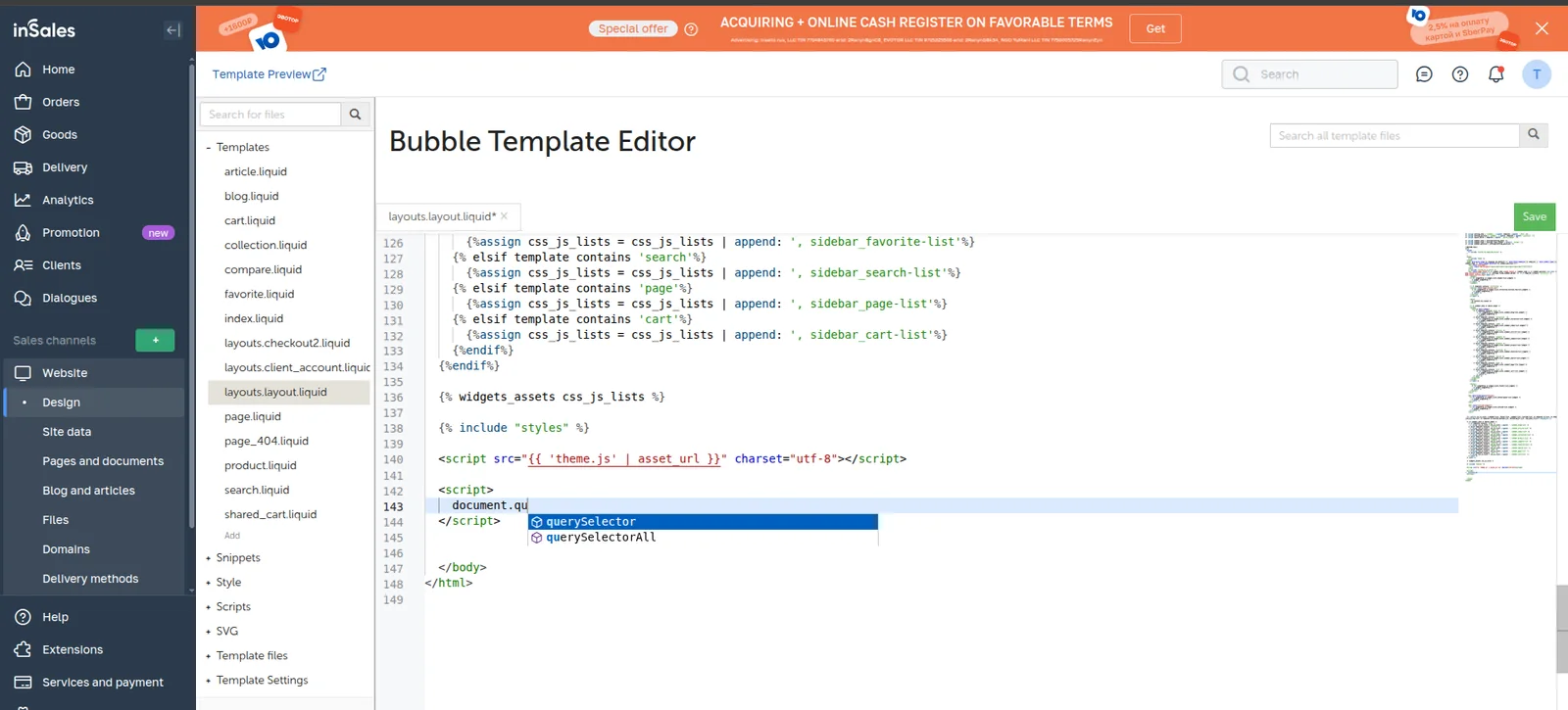This screenshot has width=1568, height=710.
Task: Click the template files search magnifier button
Action: tap(1534, 135)
